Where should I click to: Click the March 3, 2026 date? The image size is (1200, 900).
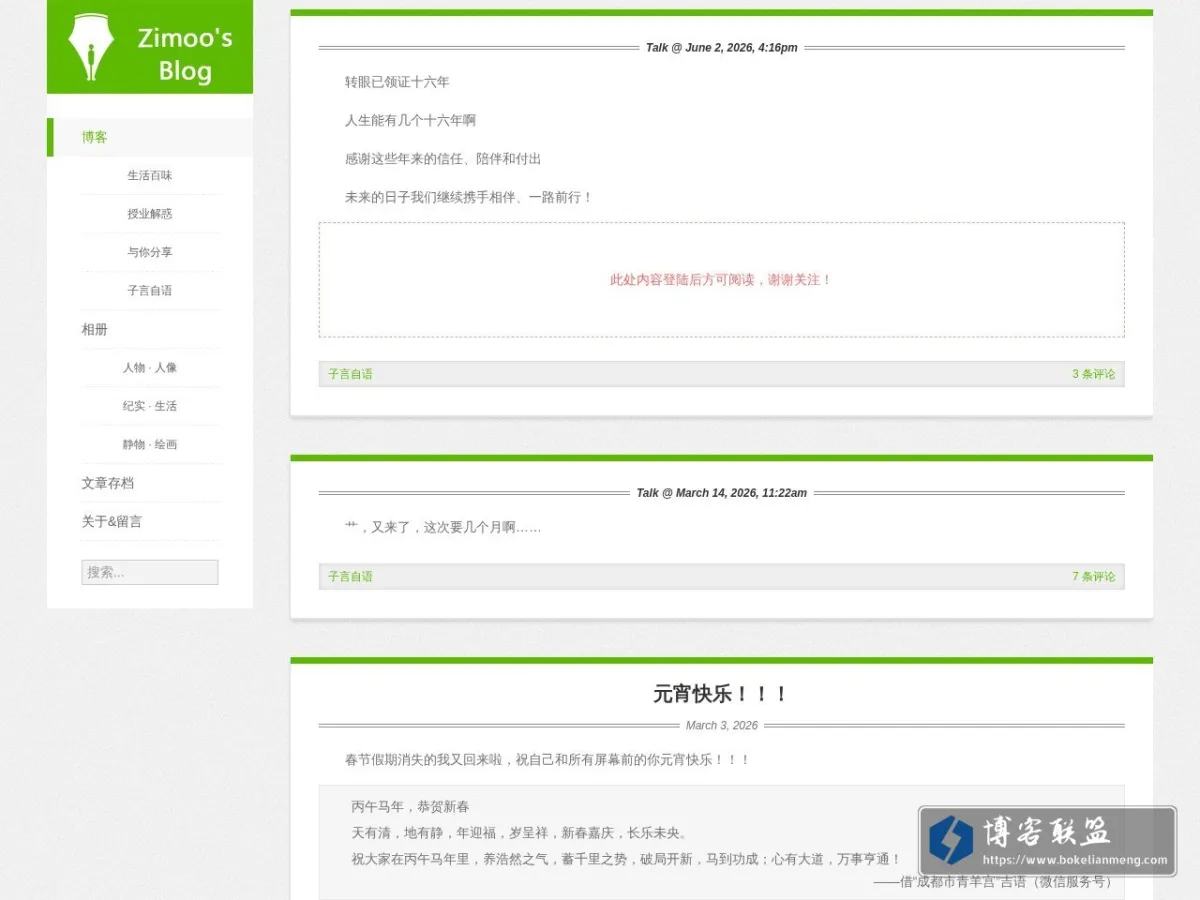(722, 726)
